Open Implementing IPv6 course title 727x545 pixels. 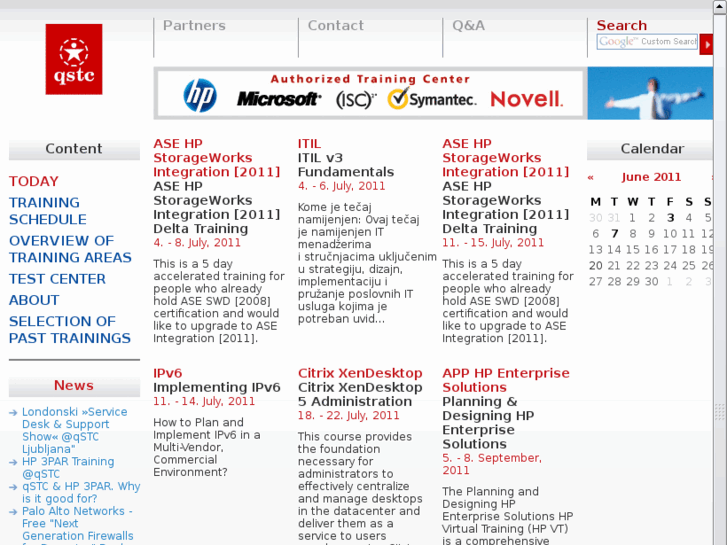point(217,387)
